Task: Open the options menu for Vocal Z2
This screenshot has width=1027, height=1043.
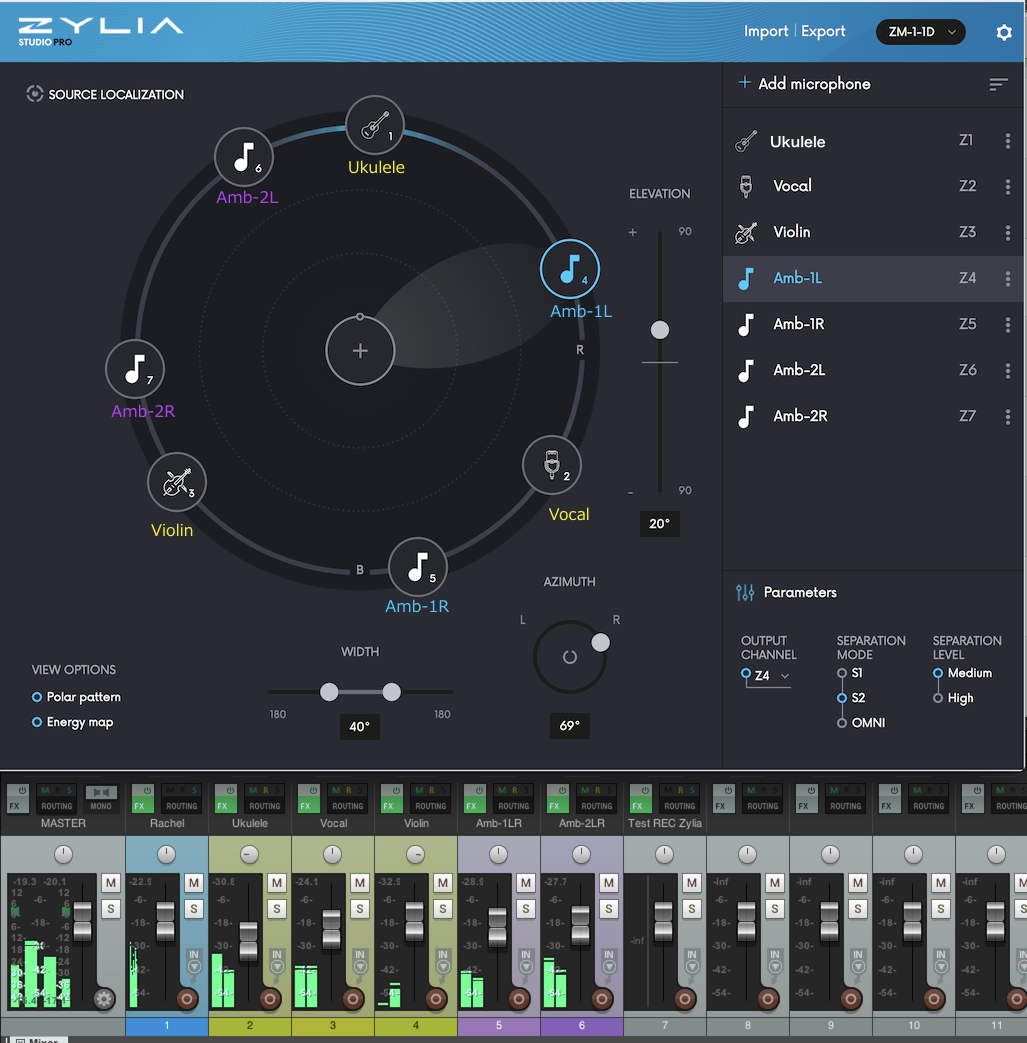Action: point(1008,187)
